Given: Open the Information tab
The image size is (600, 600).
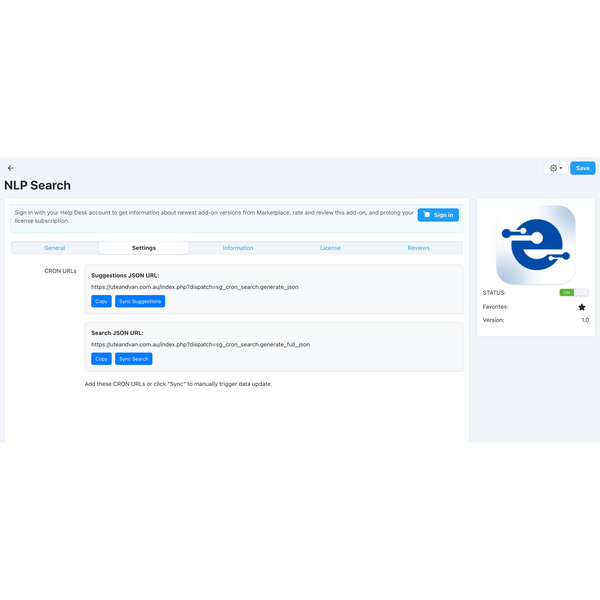Looking at the screenshot, I should (x=238, y=248).
